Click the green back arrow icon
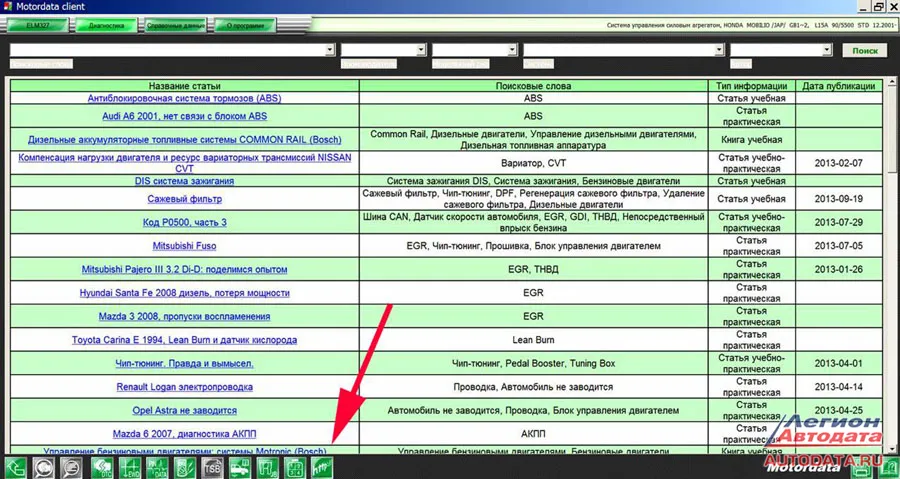 point(15,468)
